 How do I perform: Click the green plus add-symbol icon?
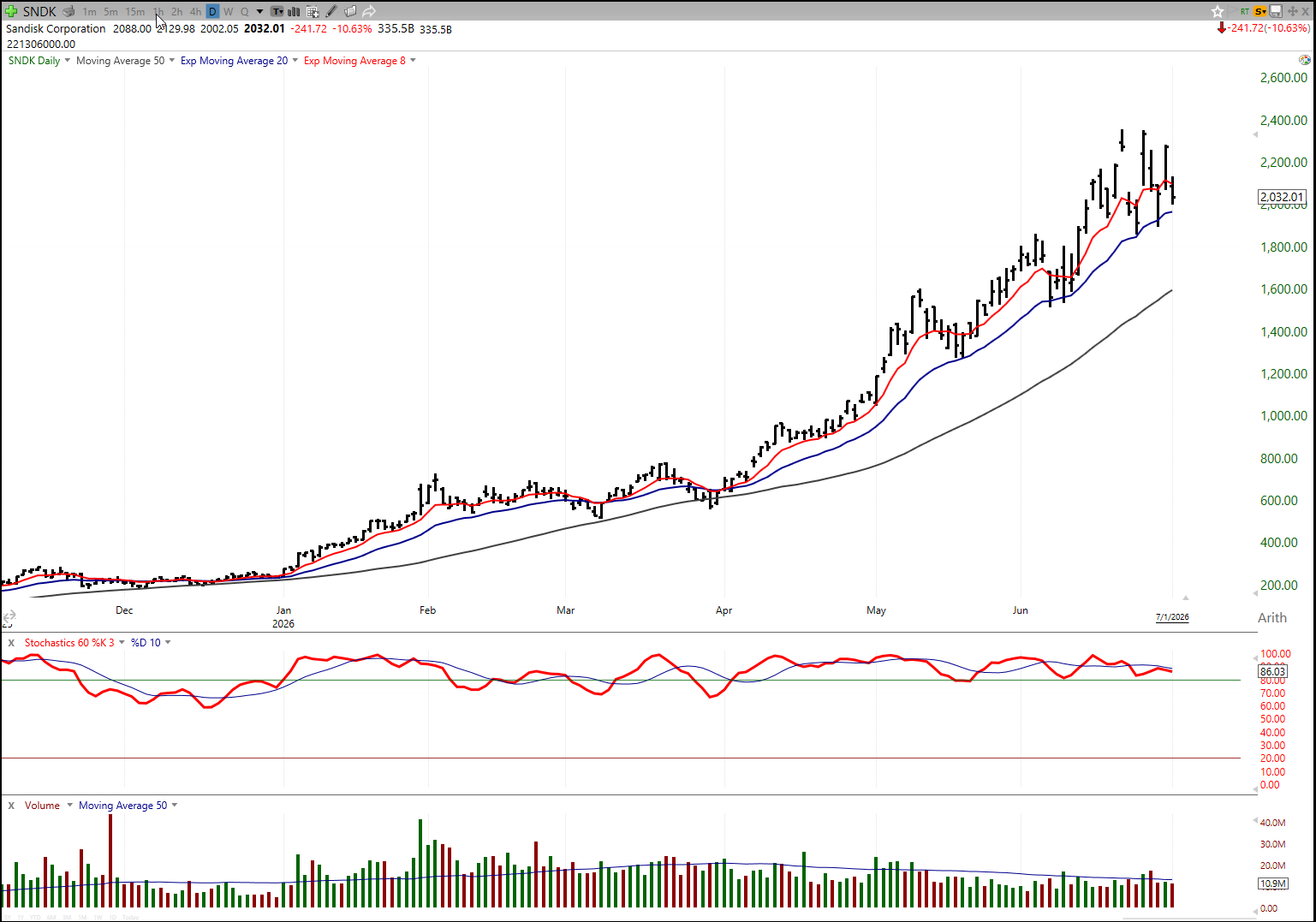(x=11, y=11)
